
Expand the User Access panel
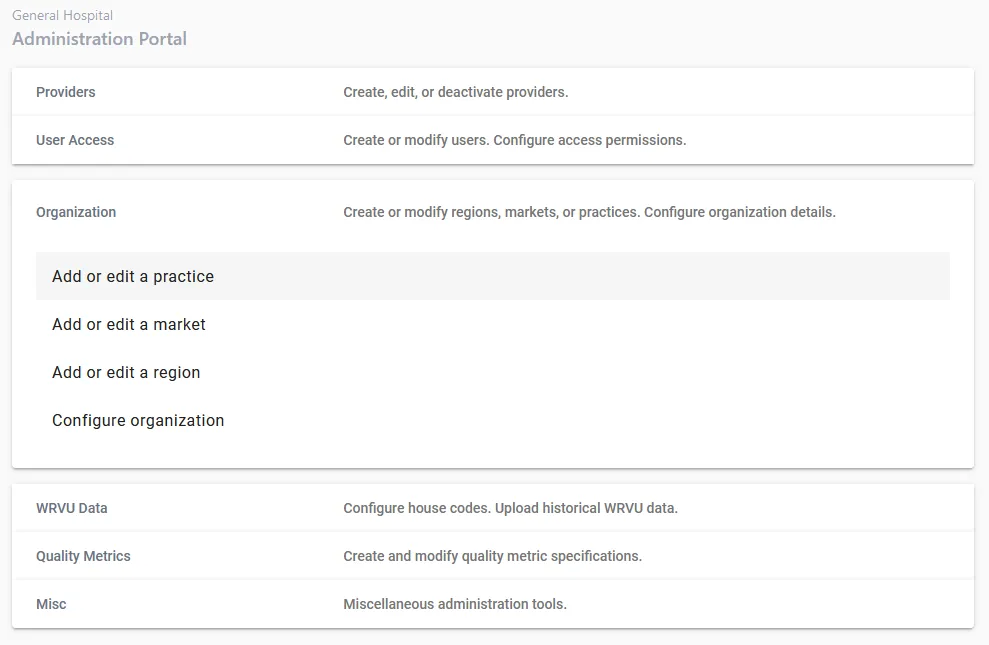(75, 140)
